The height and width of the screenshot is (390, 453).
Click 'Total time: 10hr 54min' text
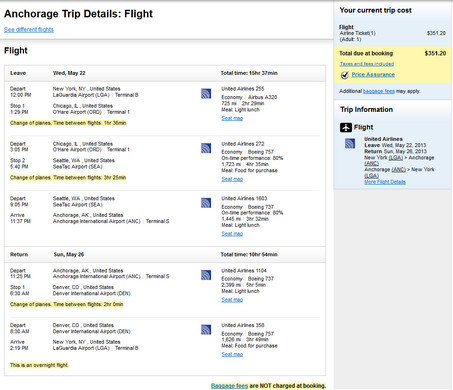[x=249, y=254]
